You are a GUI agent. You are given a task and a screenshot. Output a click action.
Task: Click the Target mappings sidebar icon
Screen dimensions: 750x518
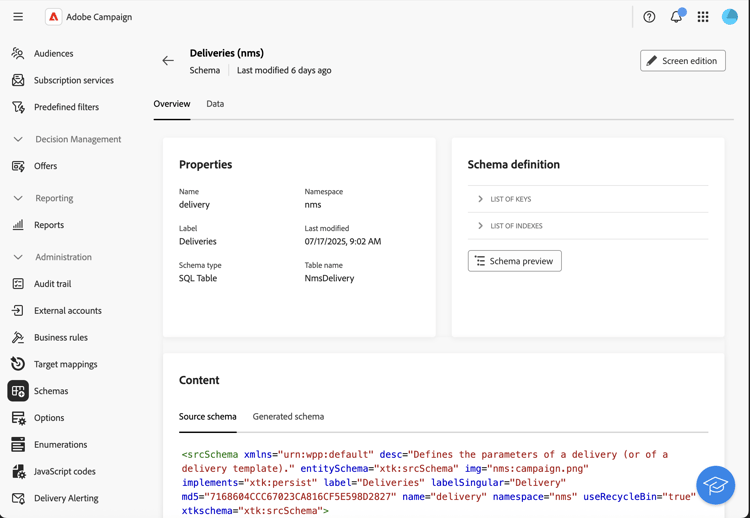18,364
